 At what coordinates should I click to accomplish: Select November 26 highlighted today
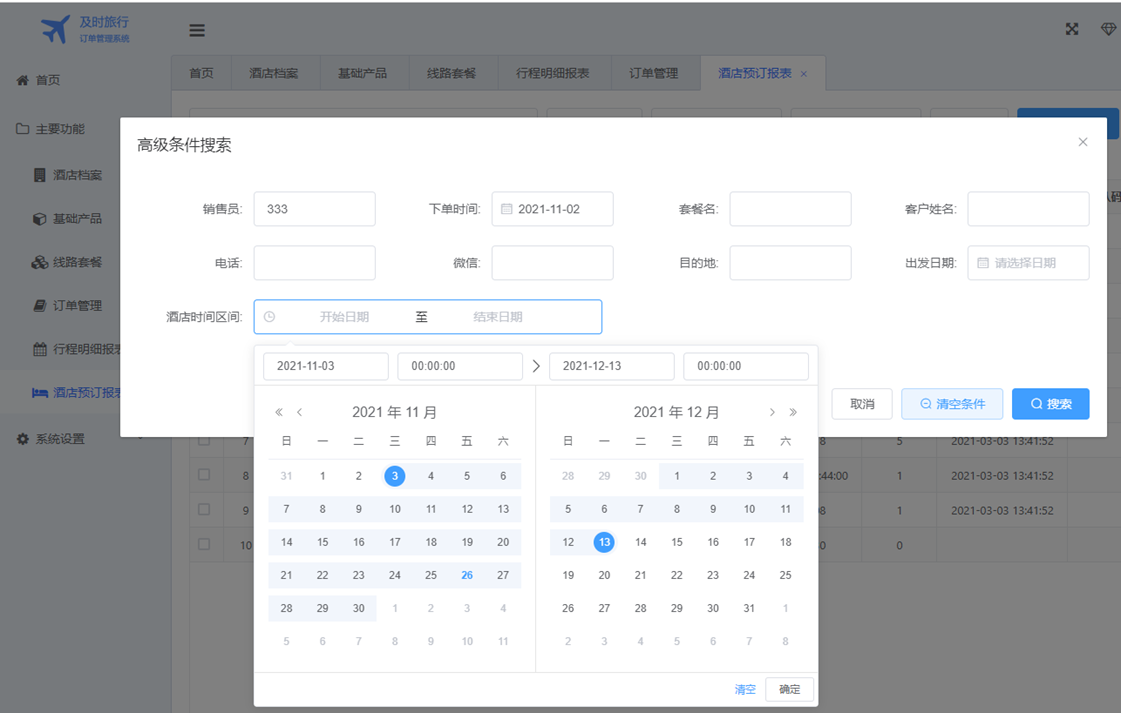tap(467, 576)
